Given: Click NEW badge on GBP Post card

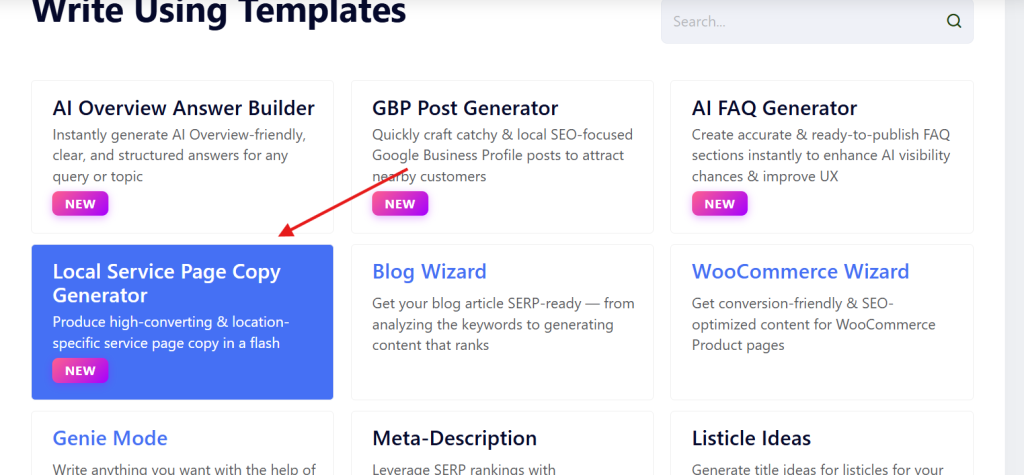Looking at the screenshot, I should 400,204.
